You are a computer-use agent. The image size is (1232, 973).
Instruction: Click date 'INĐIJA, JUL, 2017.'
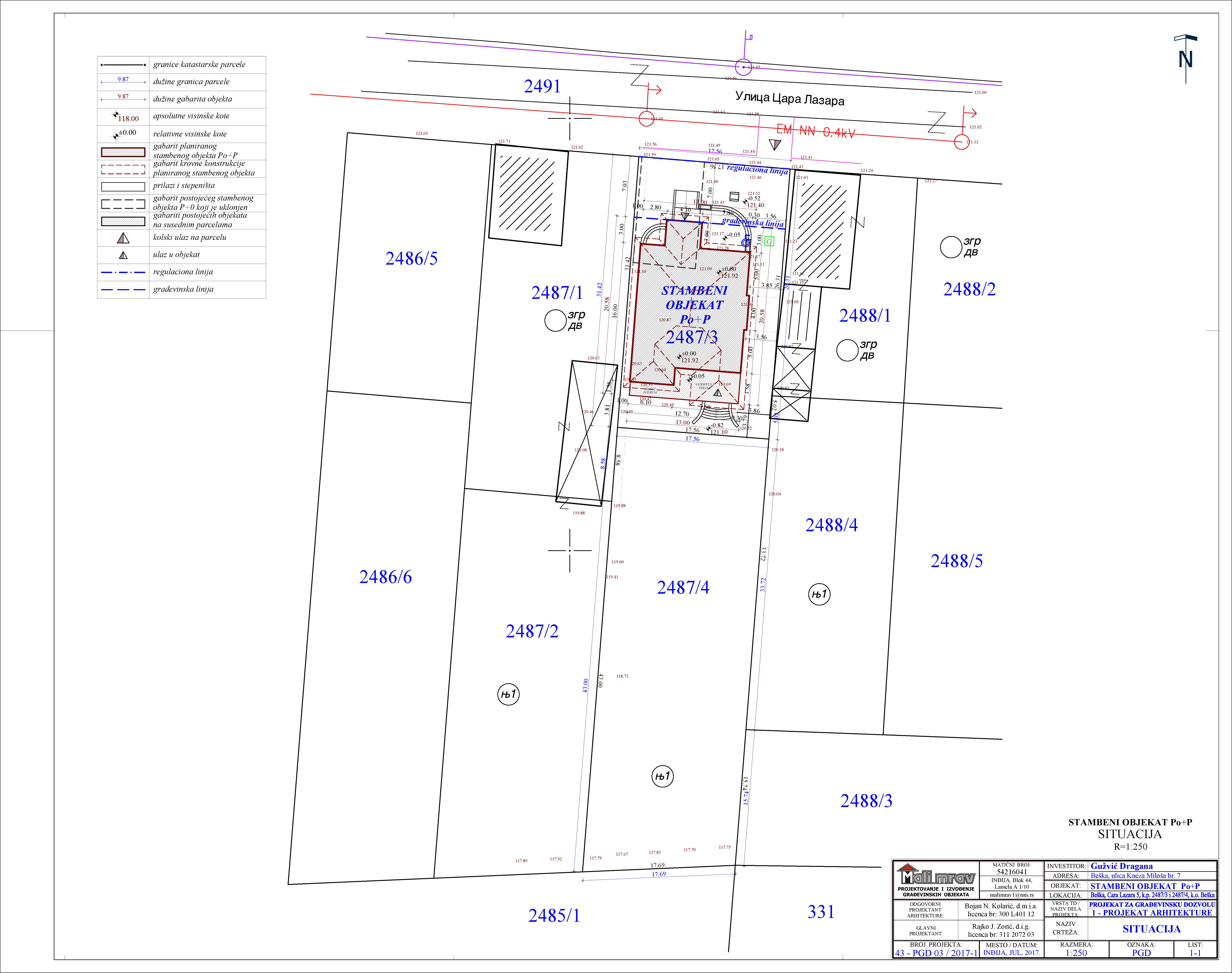(x=1012, y=953)
